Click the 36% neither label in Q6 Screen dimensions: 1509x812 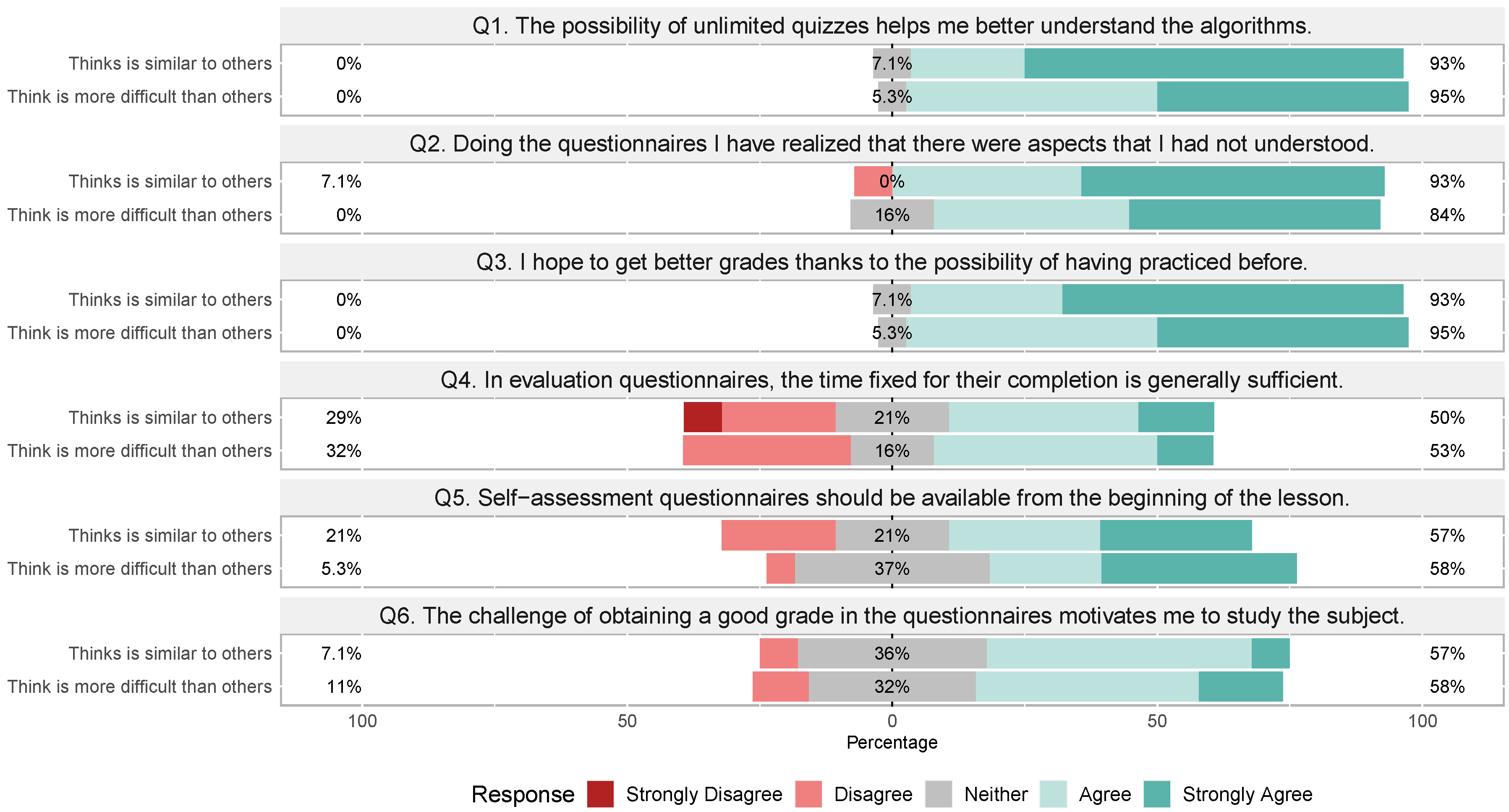coord(892,653)
